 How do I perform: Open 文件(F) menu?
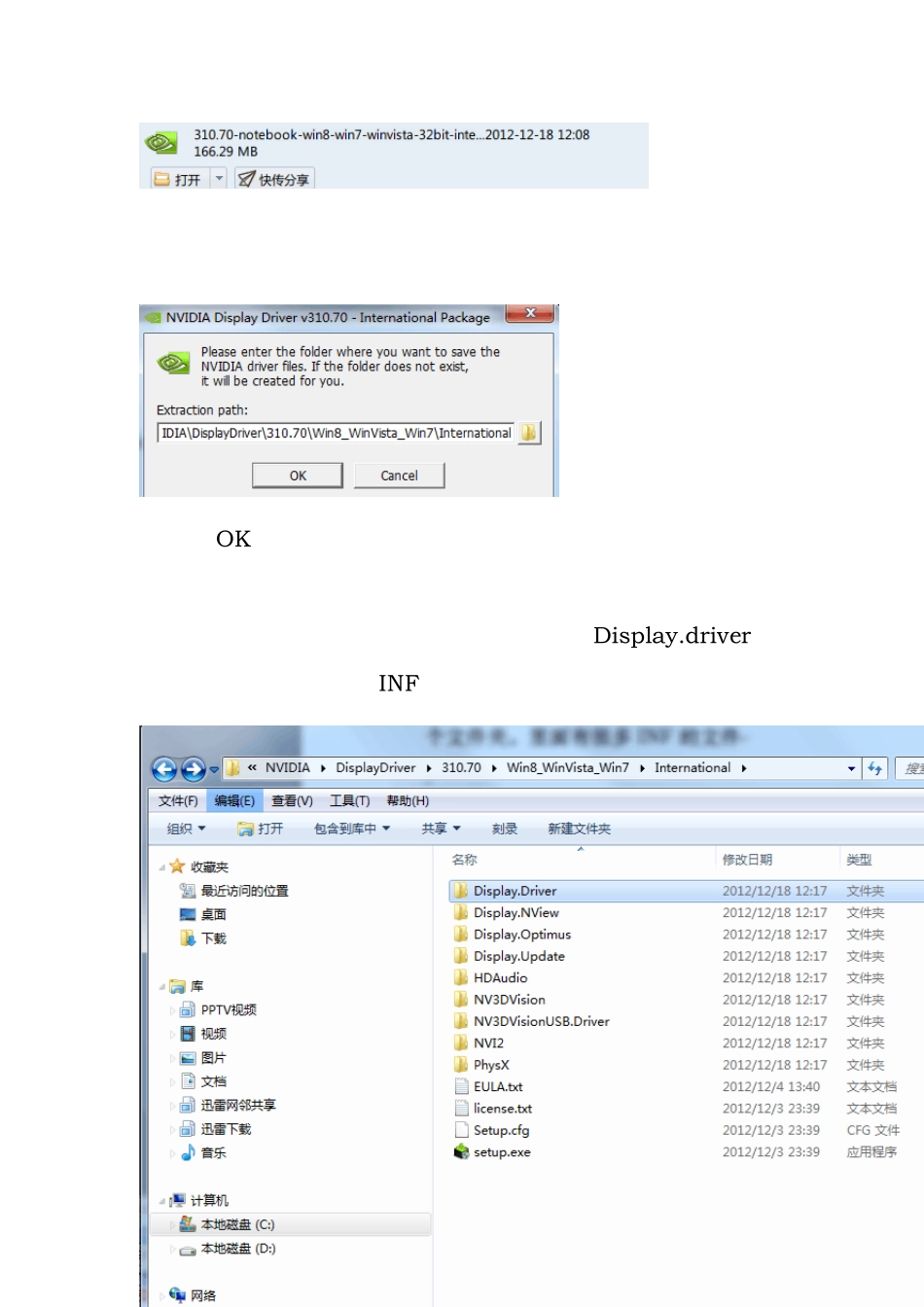point(178,800)
